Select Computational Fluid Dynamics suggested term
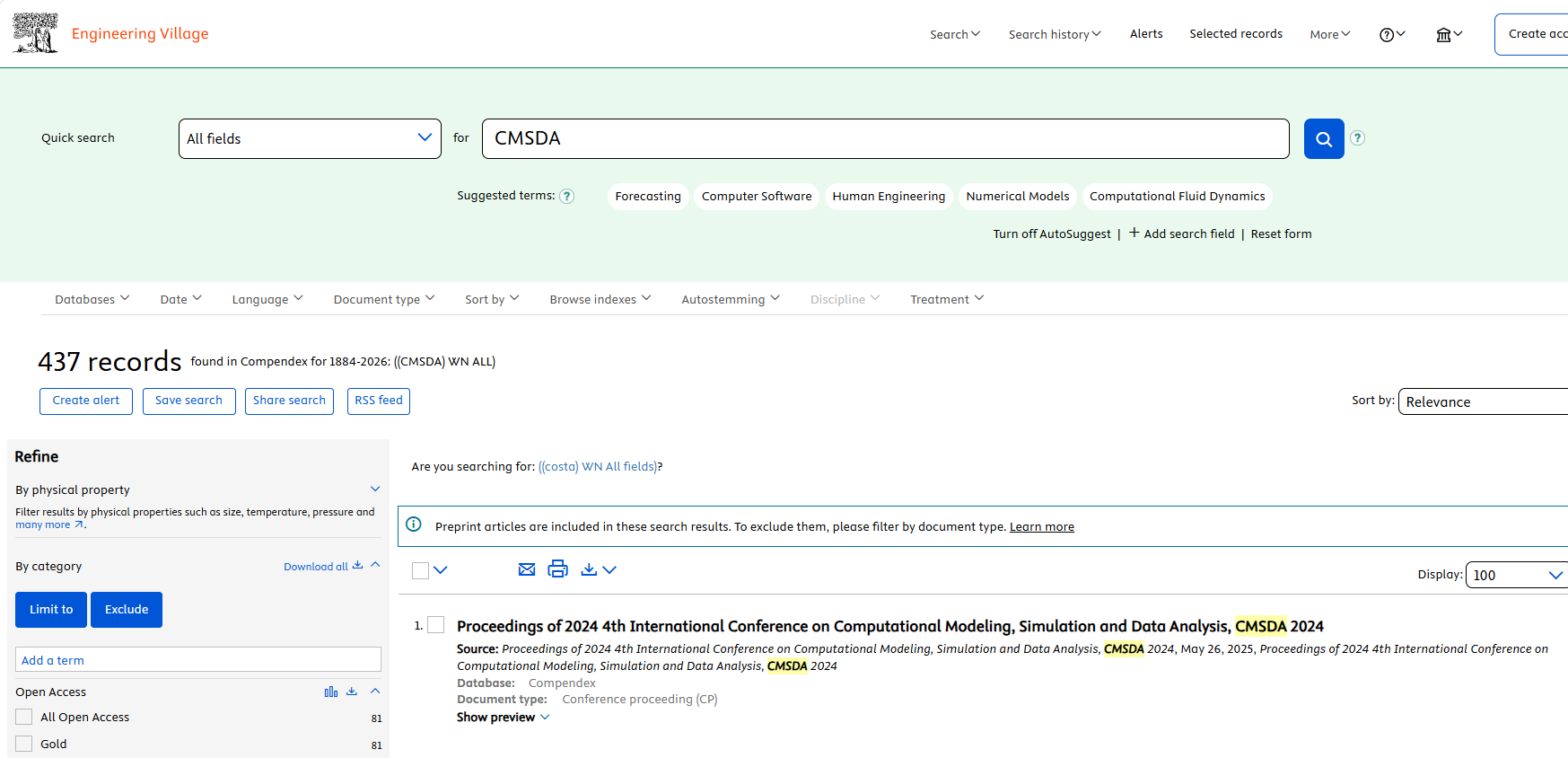Screen dimensions: 1568x758 [1178, 196]
